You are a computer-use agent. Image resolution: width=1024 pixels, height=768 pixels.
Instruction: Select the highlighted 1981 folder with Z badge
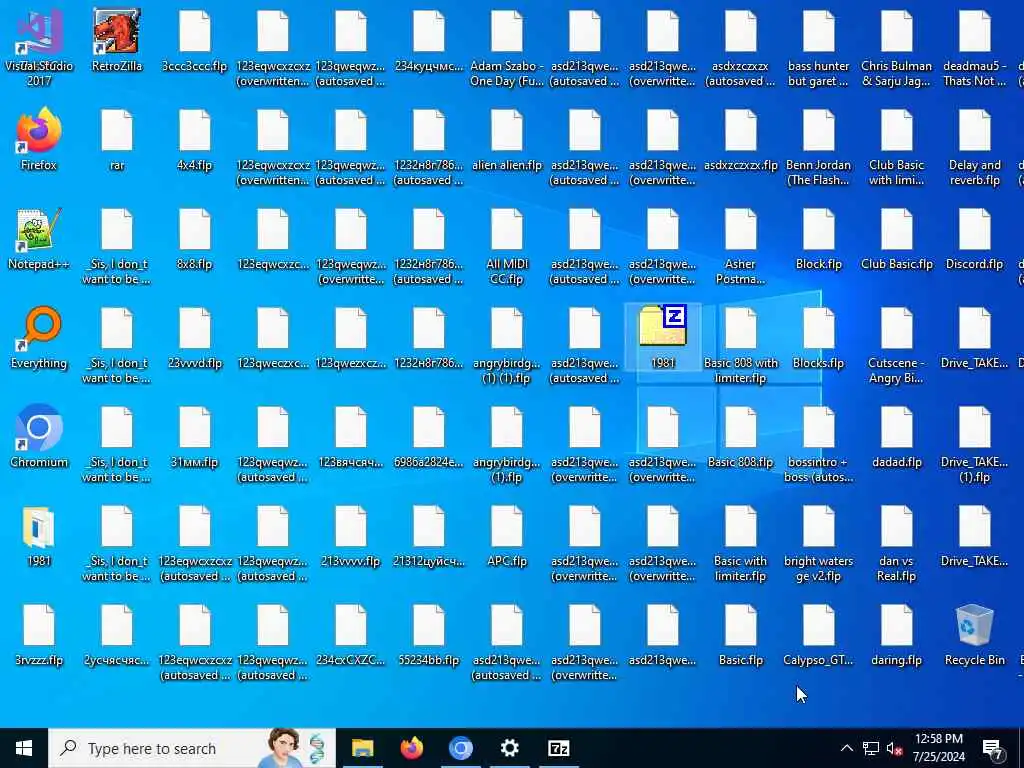tap(663, 338)
